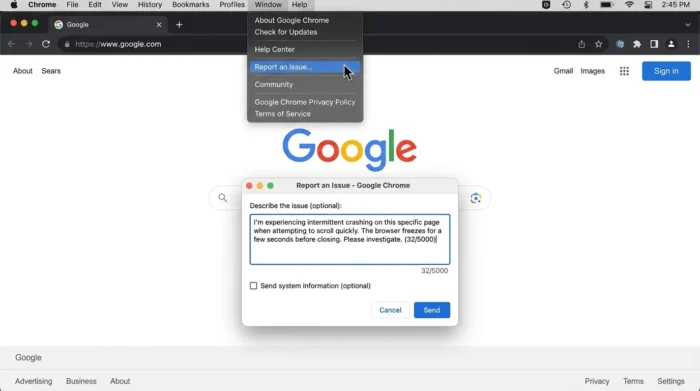This screenshot has width=700, height=391.
Task: Open the Business footer link
Action: click(x=81, y=381)
